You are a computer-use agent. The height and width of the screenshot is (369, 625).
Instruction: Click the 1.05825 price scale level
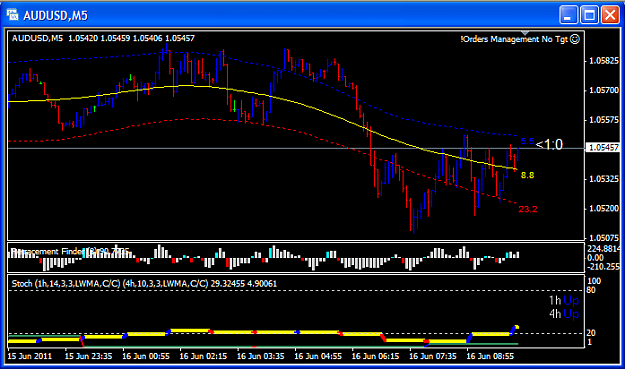tap(604, 61)
